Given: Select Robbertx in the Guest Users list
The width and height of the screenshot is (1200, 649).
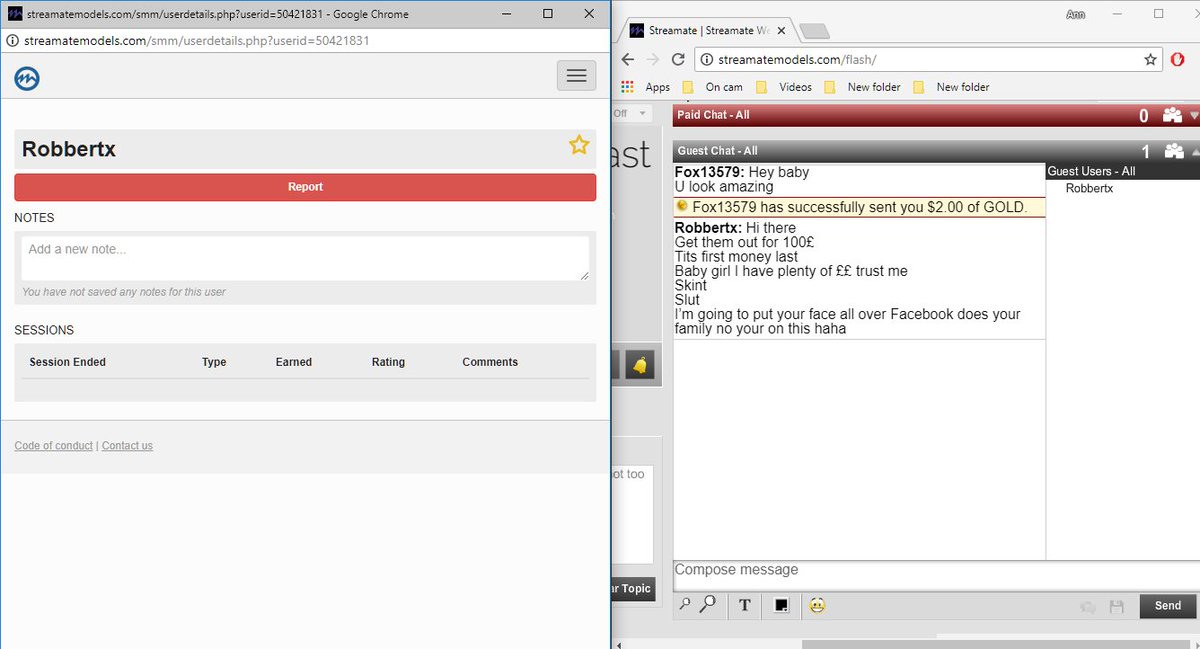Looking at the screenshot, I should 1089,188.
